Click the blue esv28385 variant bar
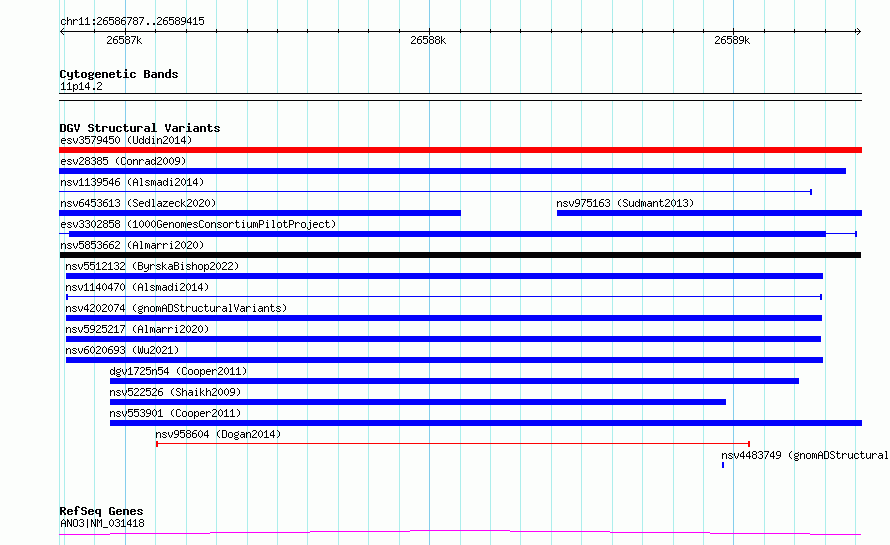Viewport: 890px width, 545px height. [452, 171]
